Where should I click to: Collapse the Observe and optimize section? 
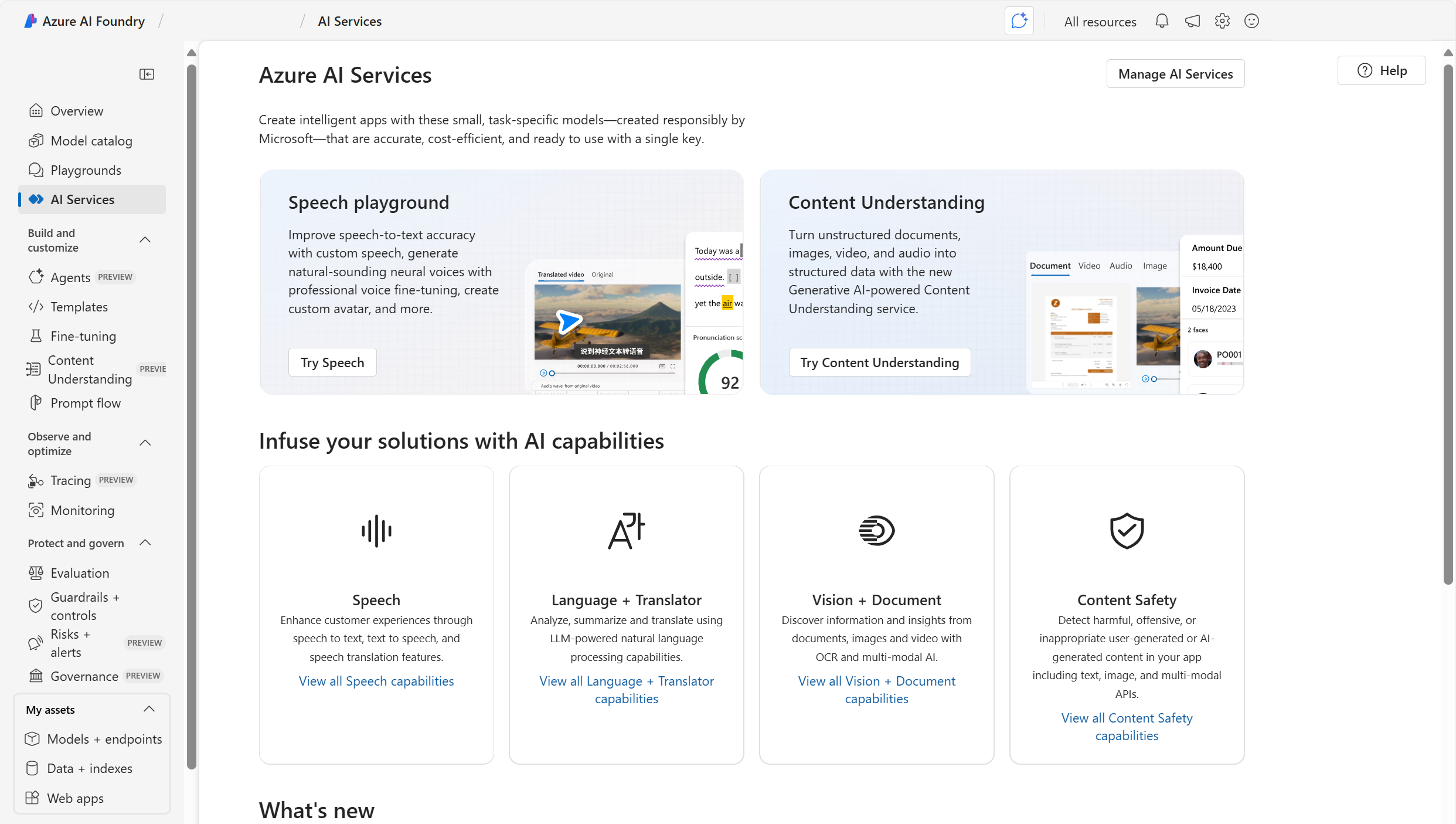pyautogui.click(x=145, y=443)
